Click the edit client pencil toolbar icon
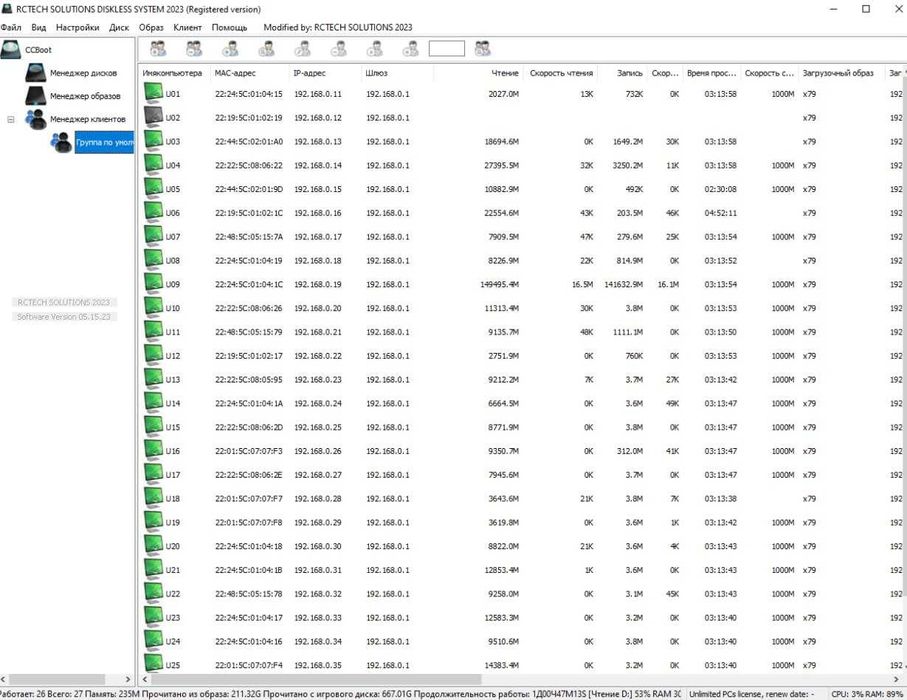Image resolution: width=907 pixels, height=700 pixels. [x=303, y=49]
